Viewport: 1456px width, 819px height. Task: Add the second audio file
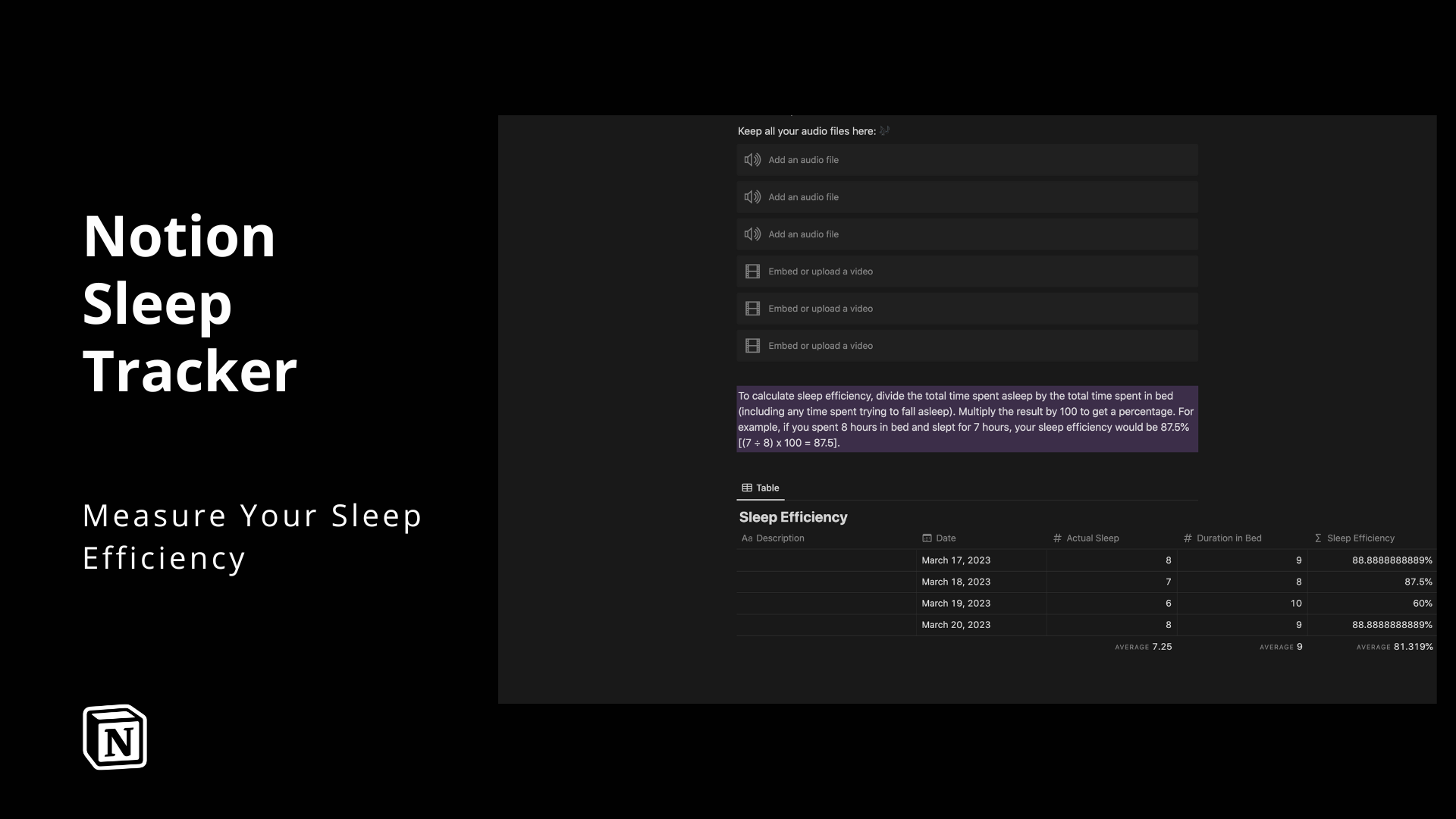click(x=967, y=197)
